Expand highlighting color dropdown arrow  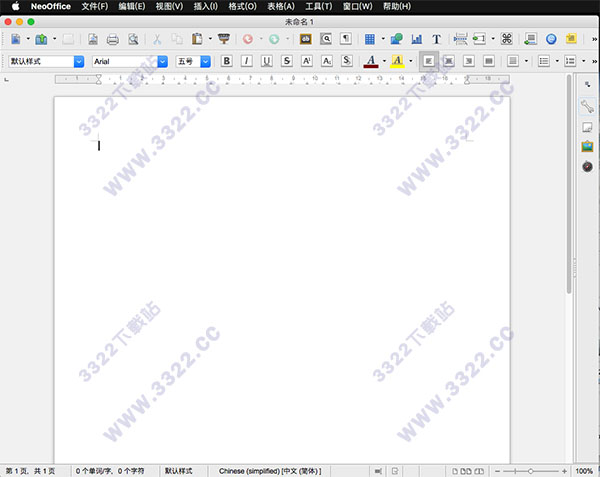pyautogui.click(x=411, y=61)
